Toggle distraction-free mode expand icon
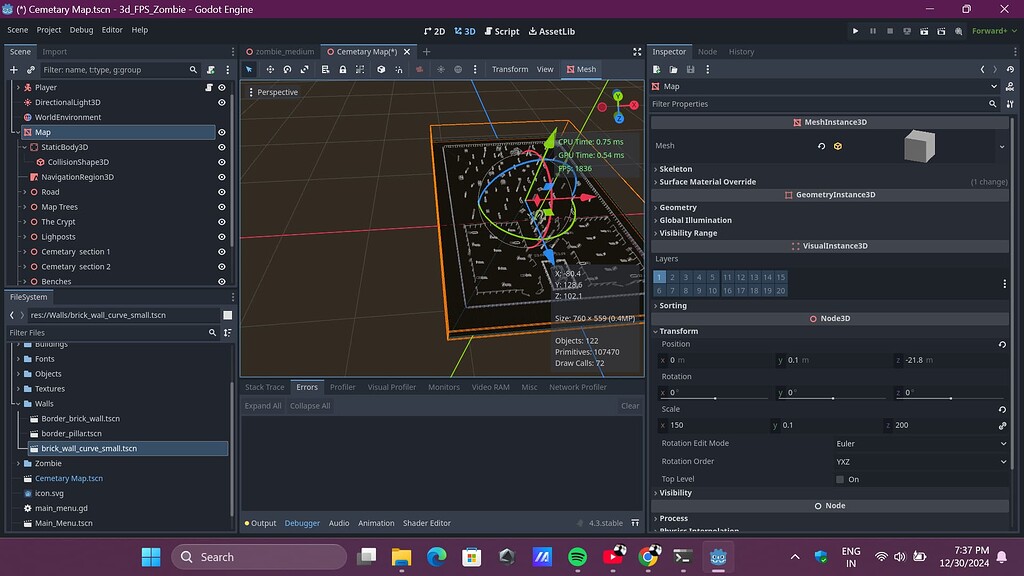The image size is (1024, 576). [637, 52]
